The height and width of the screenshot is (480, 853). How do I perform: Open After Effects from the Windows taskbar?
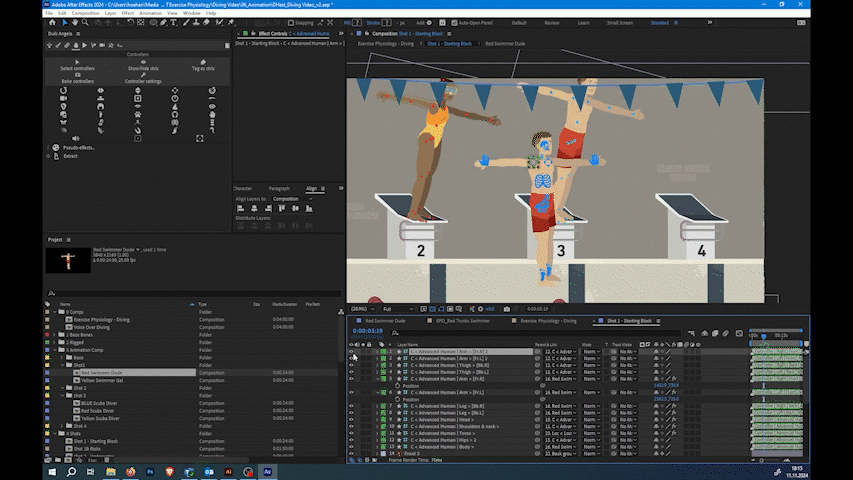tap(268, 472)
